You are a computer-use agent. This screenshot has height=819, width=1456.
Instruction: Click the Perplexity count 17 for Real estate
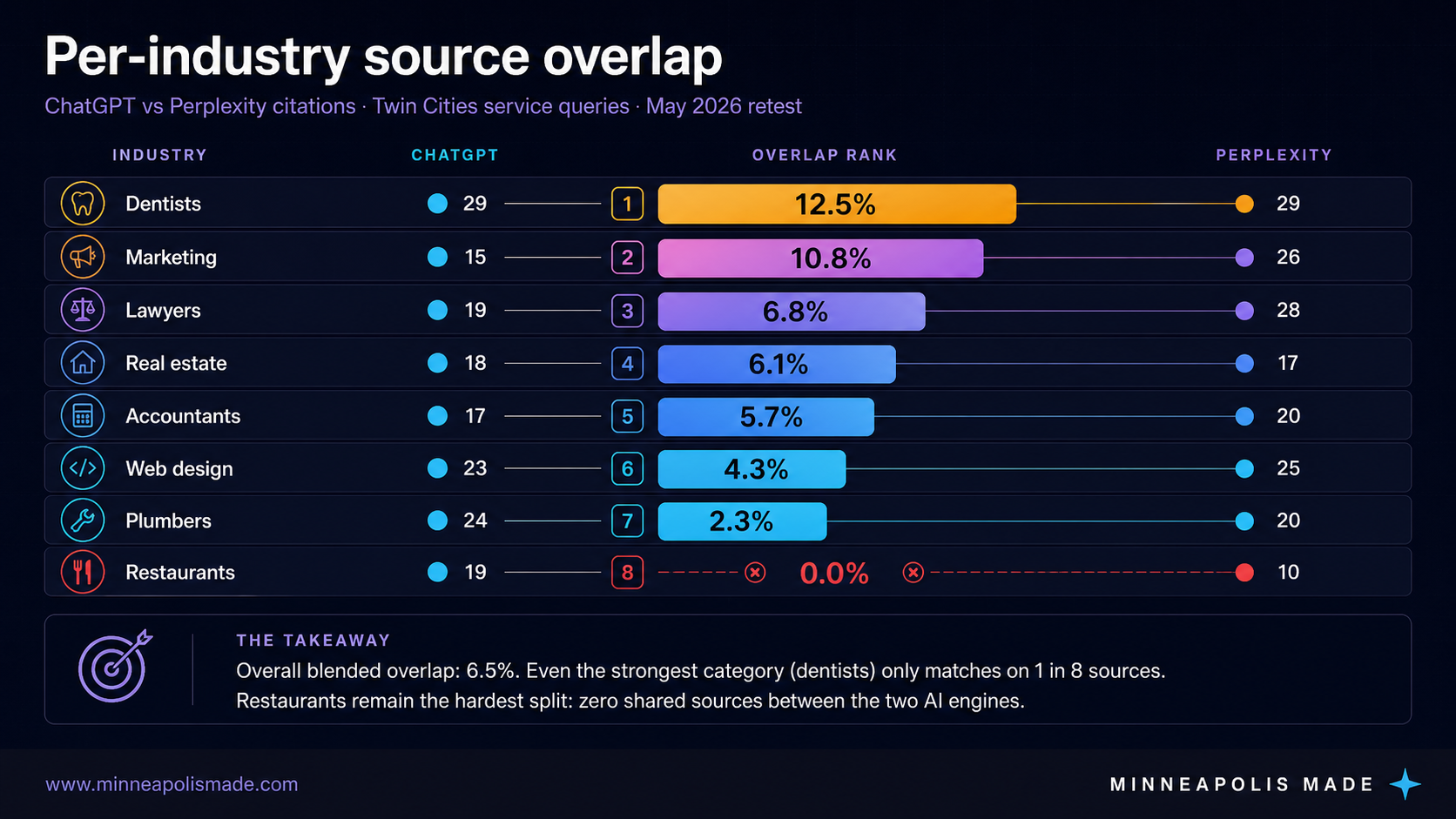(x=1288, y=363)
